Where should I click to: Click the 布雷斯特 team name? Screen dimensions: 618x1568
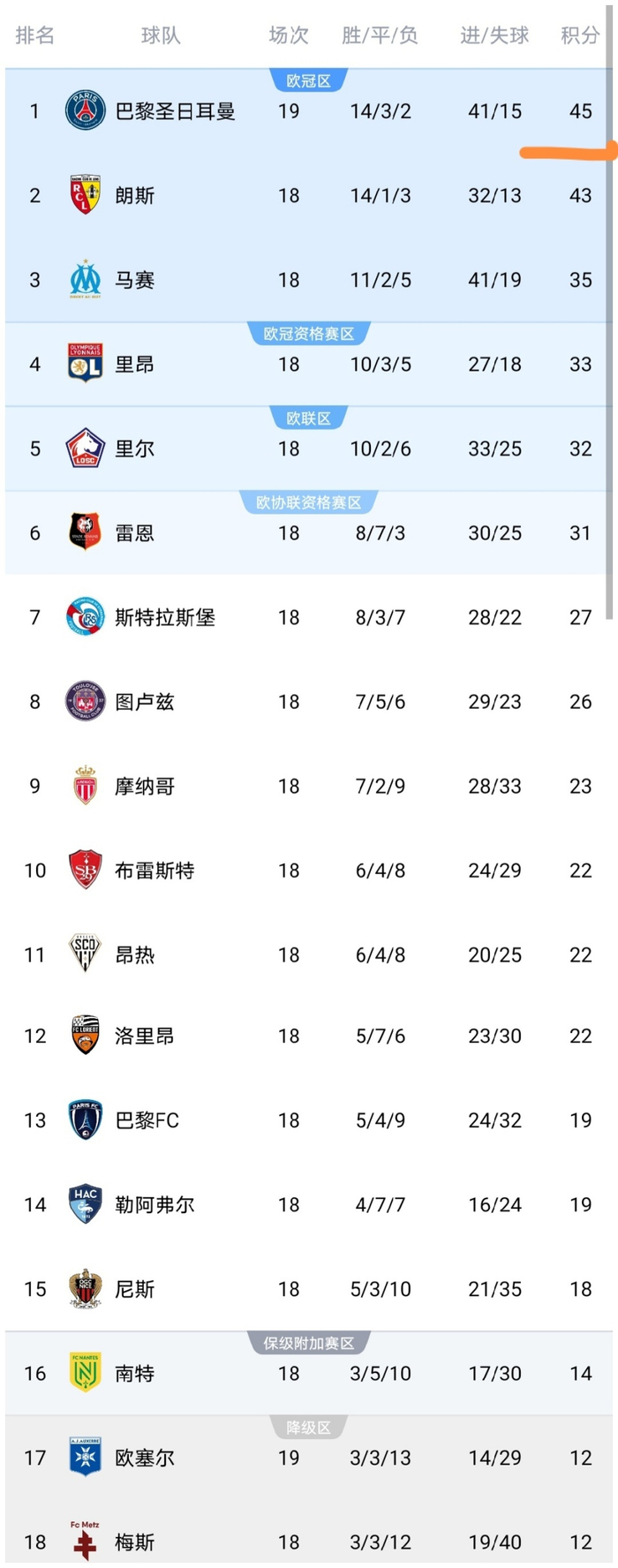click(x=154, y=871)
